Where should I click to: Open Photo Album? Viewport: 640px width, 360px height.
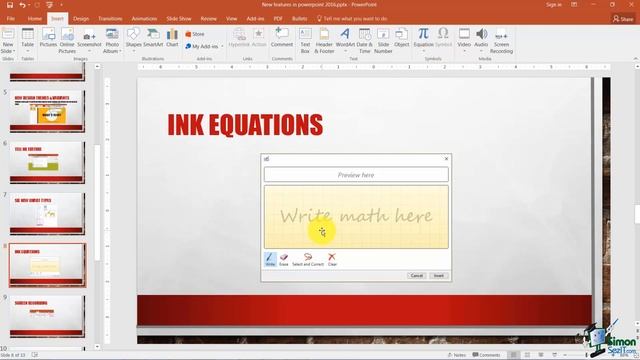tap(112, 41)
